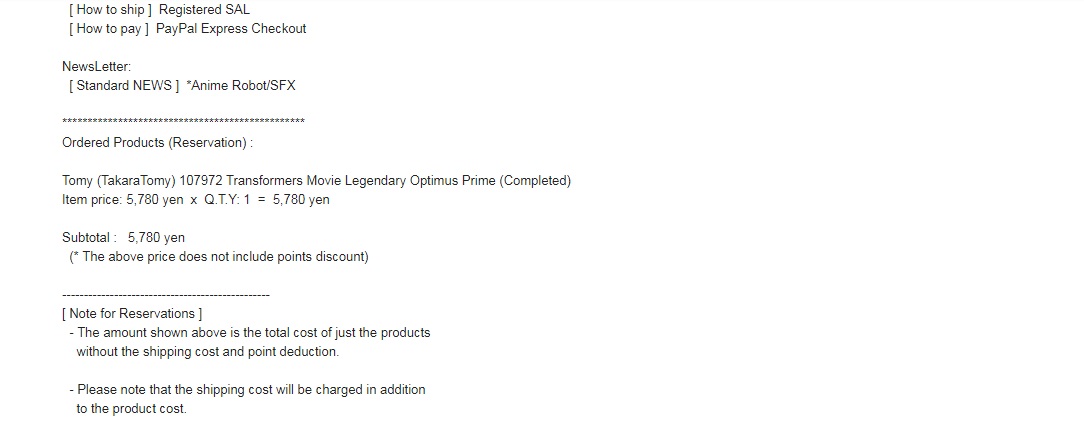
Task: Click the "[ How to ship ]" label
Action: (x=111, y=10)
